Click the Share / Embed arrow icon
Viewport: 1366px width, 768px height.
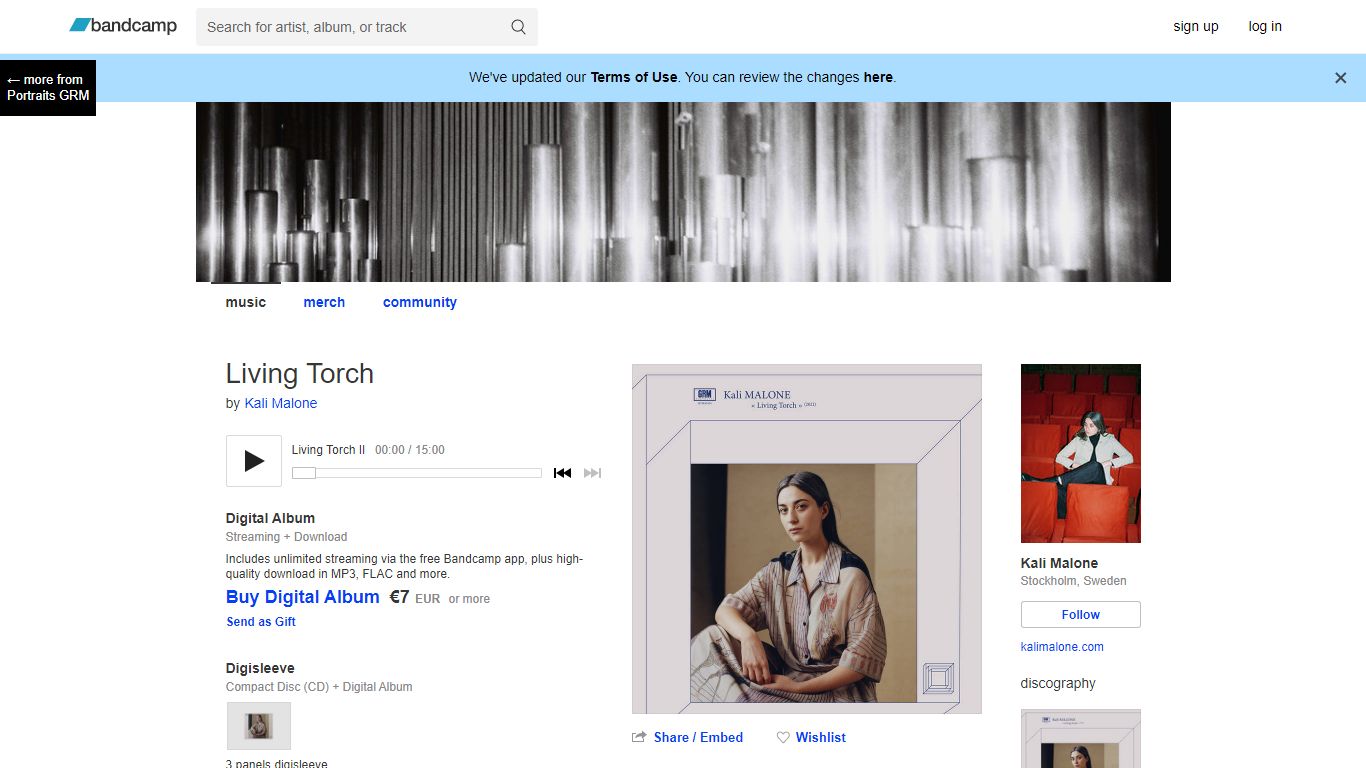tap(639, 737)
